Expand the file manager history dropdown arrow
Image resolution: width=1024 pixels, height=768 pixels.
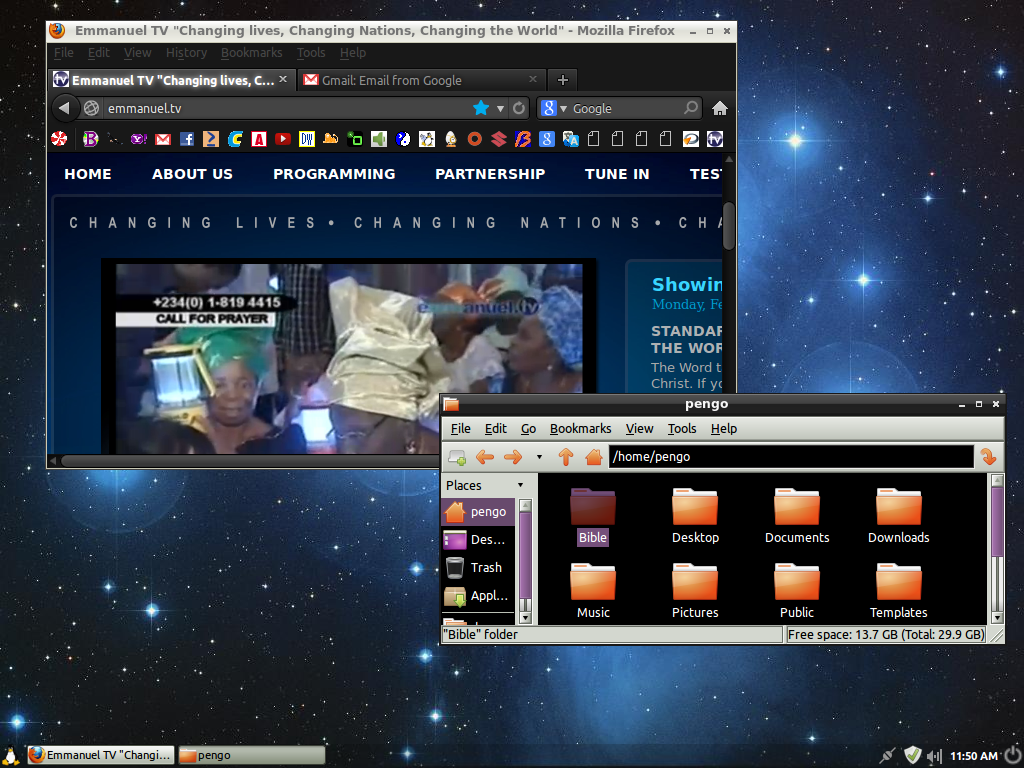tap(539, 457)
